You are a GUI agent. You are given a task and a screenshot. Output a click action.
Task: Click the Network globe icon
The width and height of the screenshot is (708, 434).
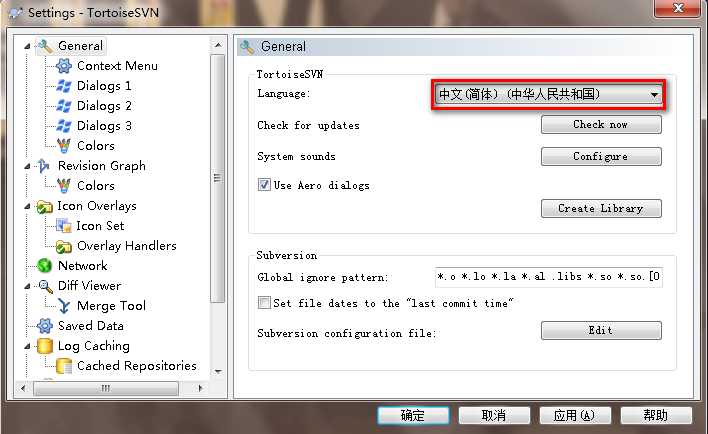tap(44, 266)
